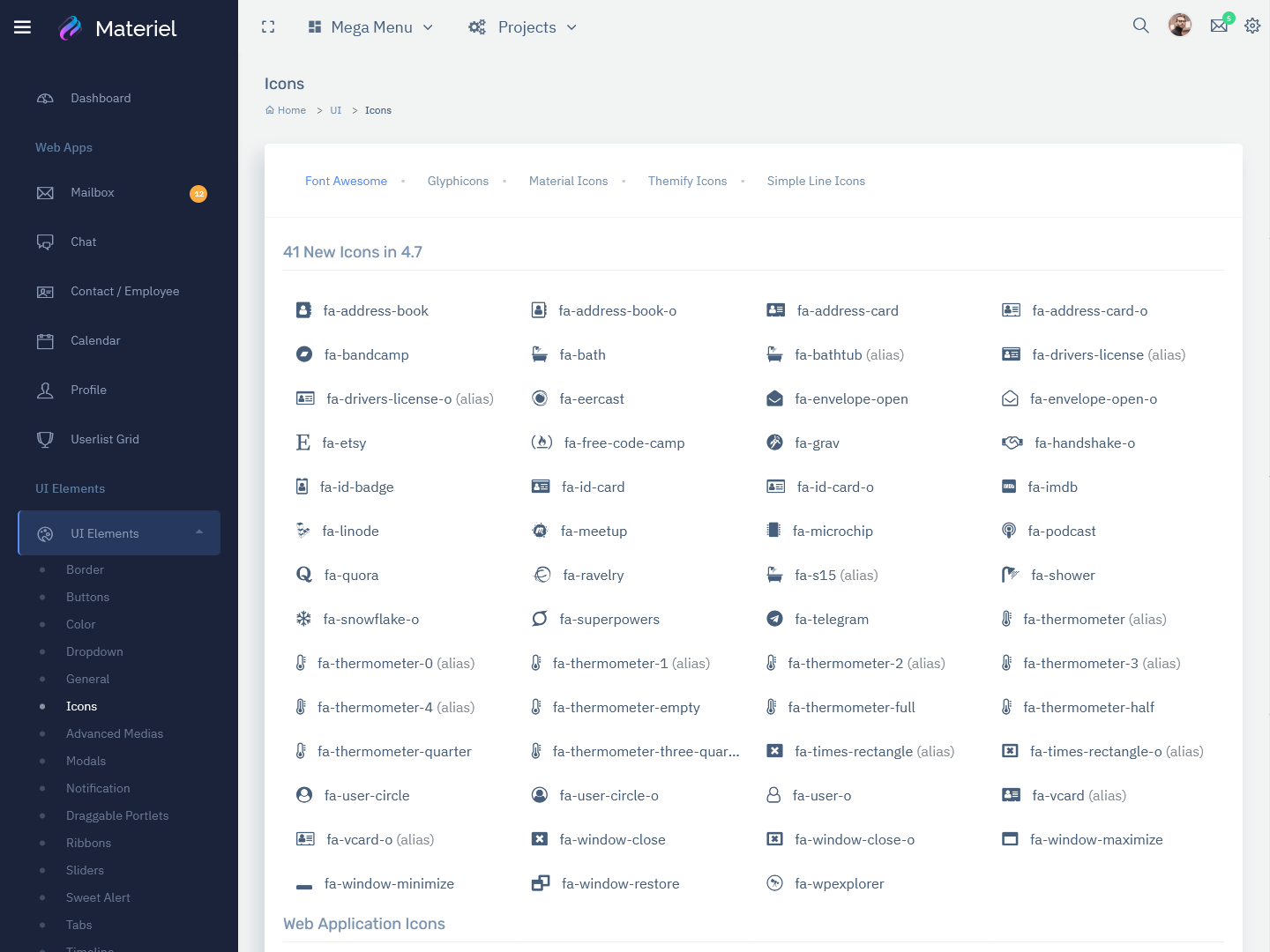Click the fa-eercast icon

coord(540,398)
